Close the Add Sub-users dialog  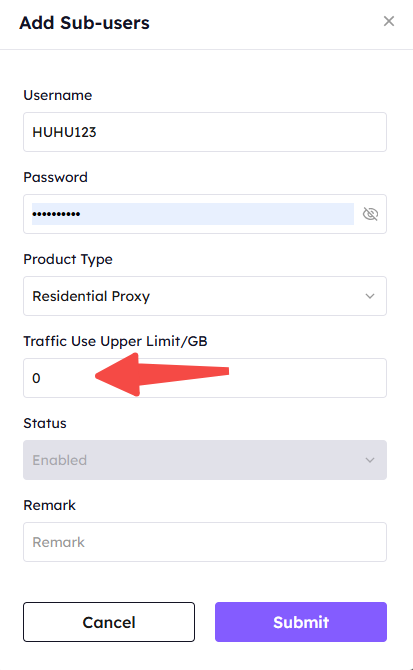tap(389, 21)
